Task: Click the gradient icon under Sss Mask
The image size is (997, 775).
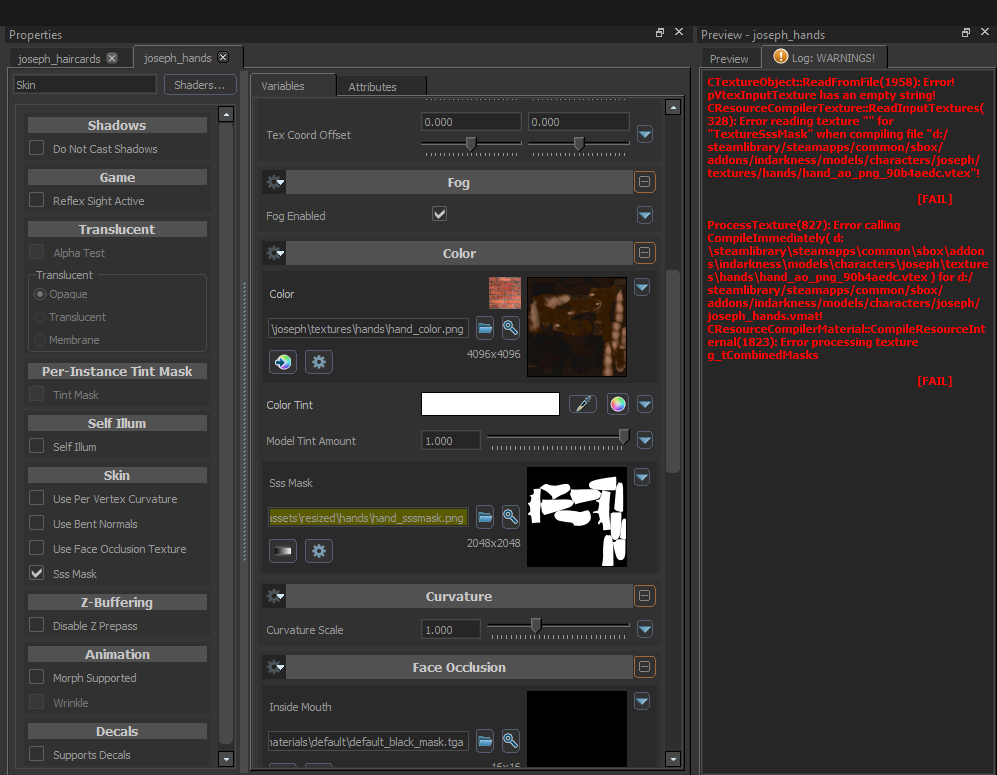Action: [281, 551]
